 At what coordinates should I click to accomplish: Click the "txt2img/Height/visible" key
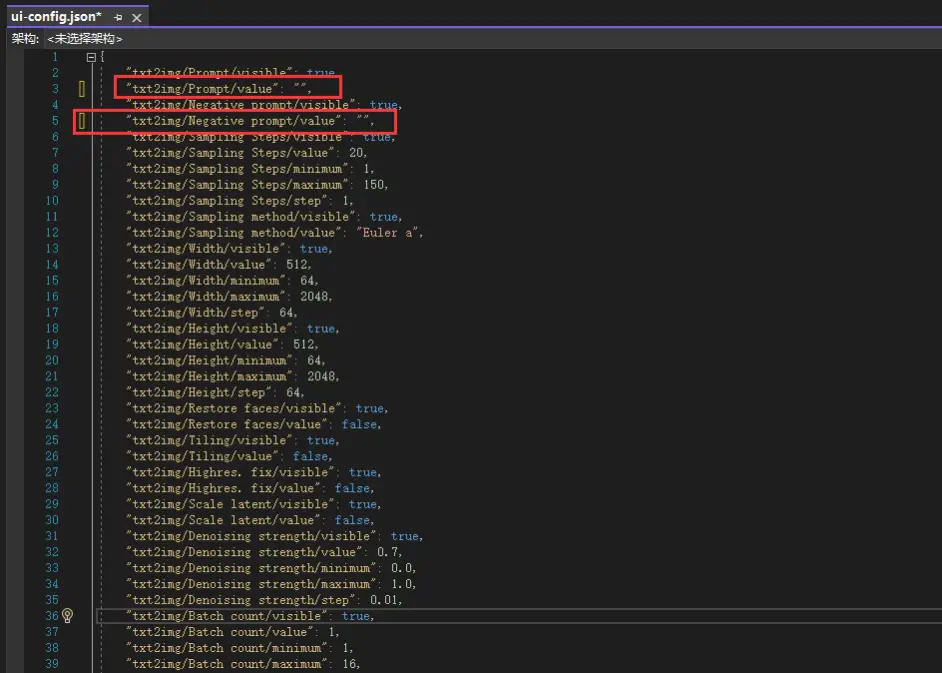point(209,328)
